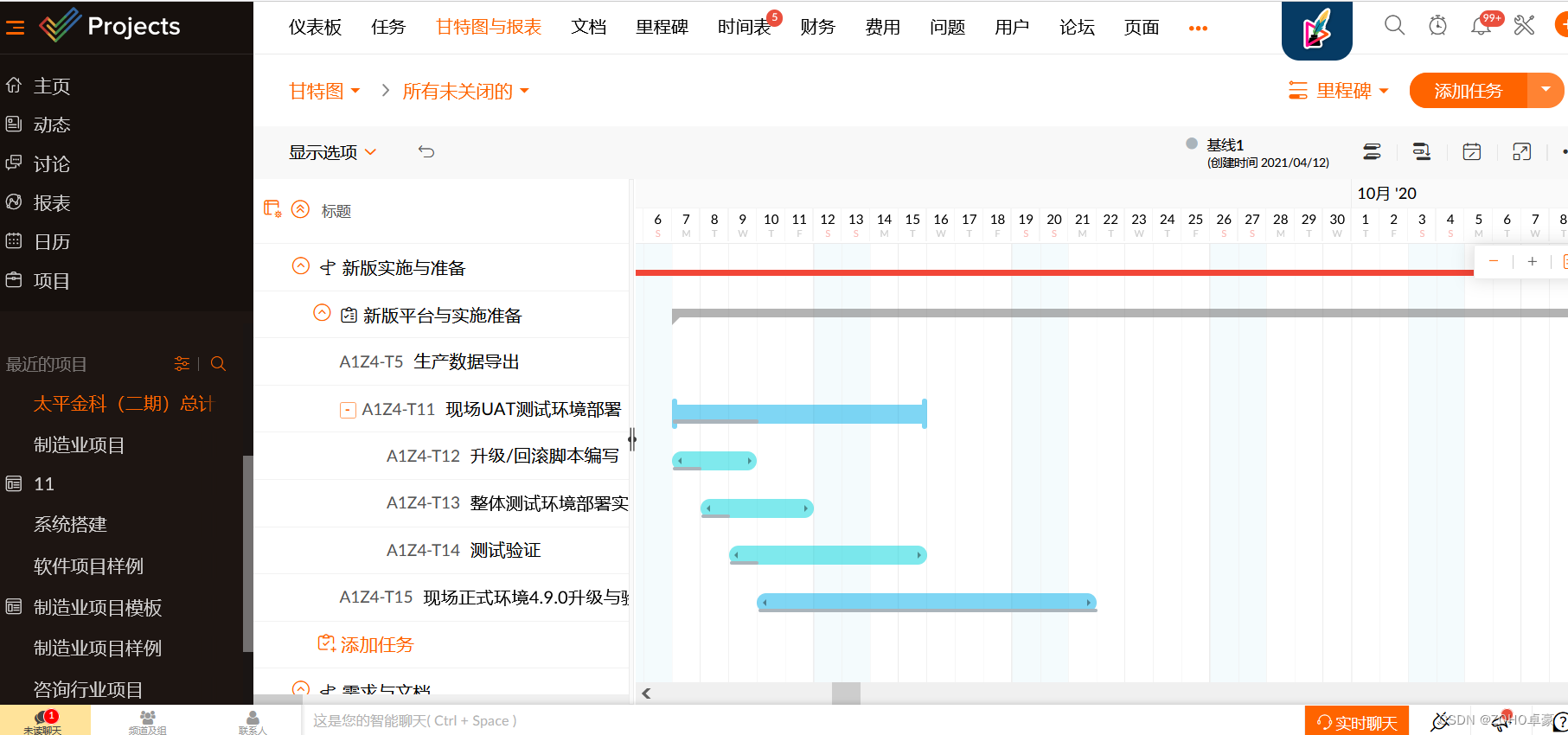This screenshot has height=735, width=1568.
Task: Click the baseline compare icon
Action: click(1421, 152)
